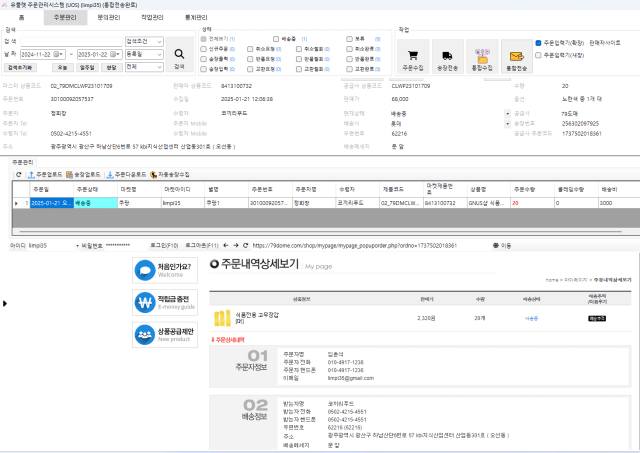640x453 pixels.
Task: Switch to the 통계관리 tab
Action: point(197,17)
